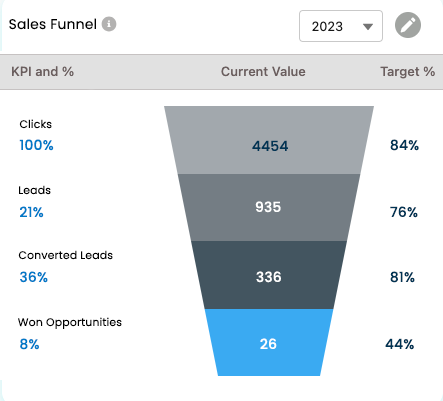Screen dimensions: 443x401
Task: Open the pencil edit icon
Action: click(408, 25)
